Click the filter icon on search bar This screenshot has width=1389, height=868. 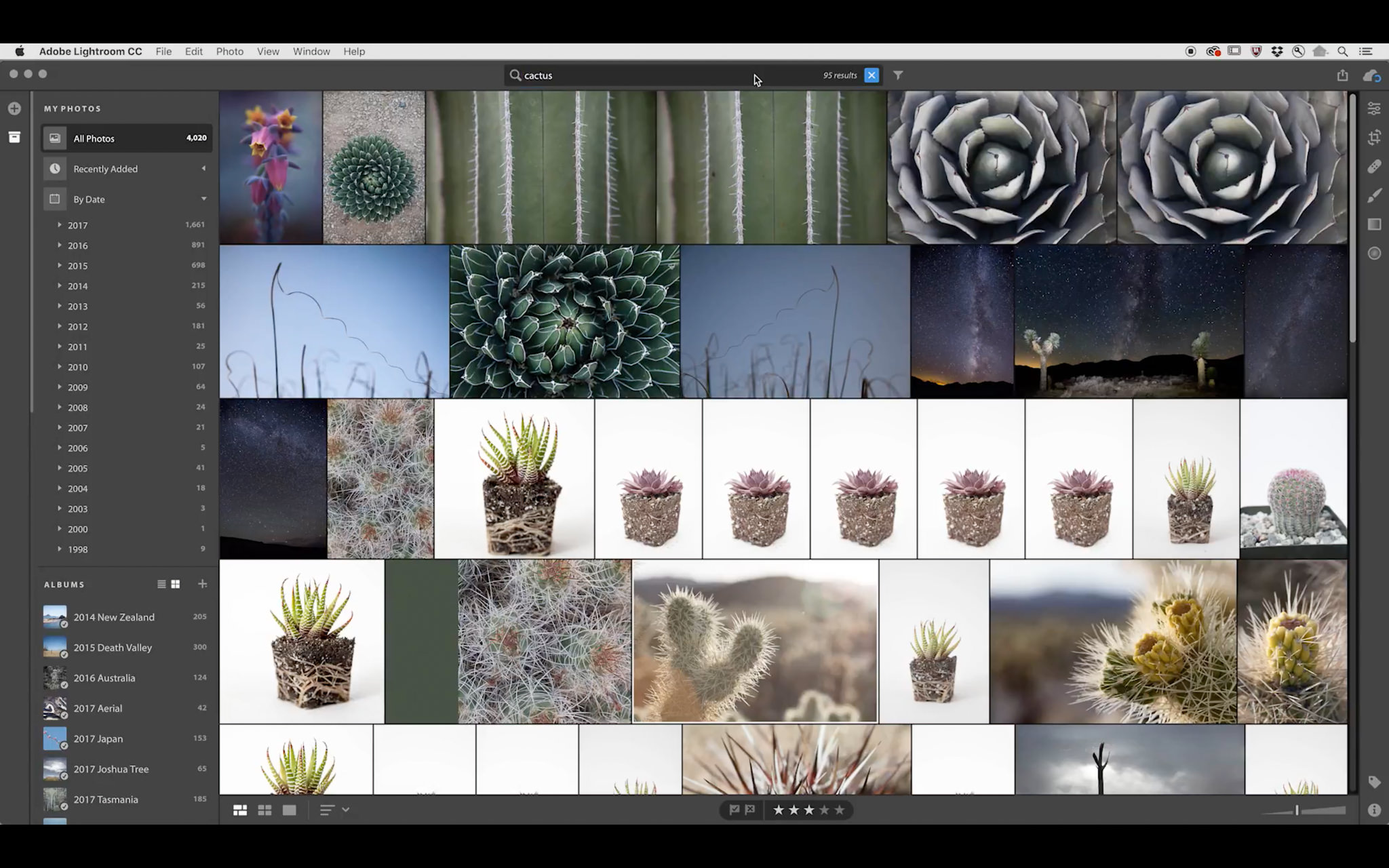click(897, 75)
